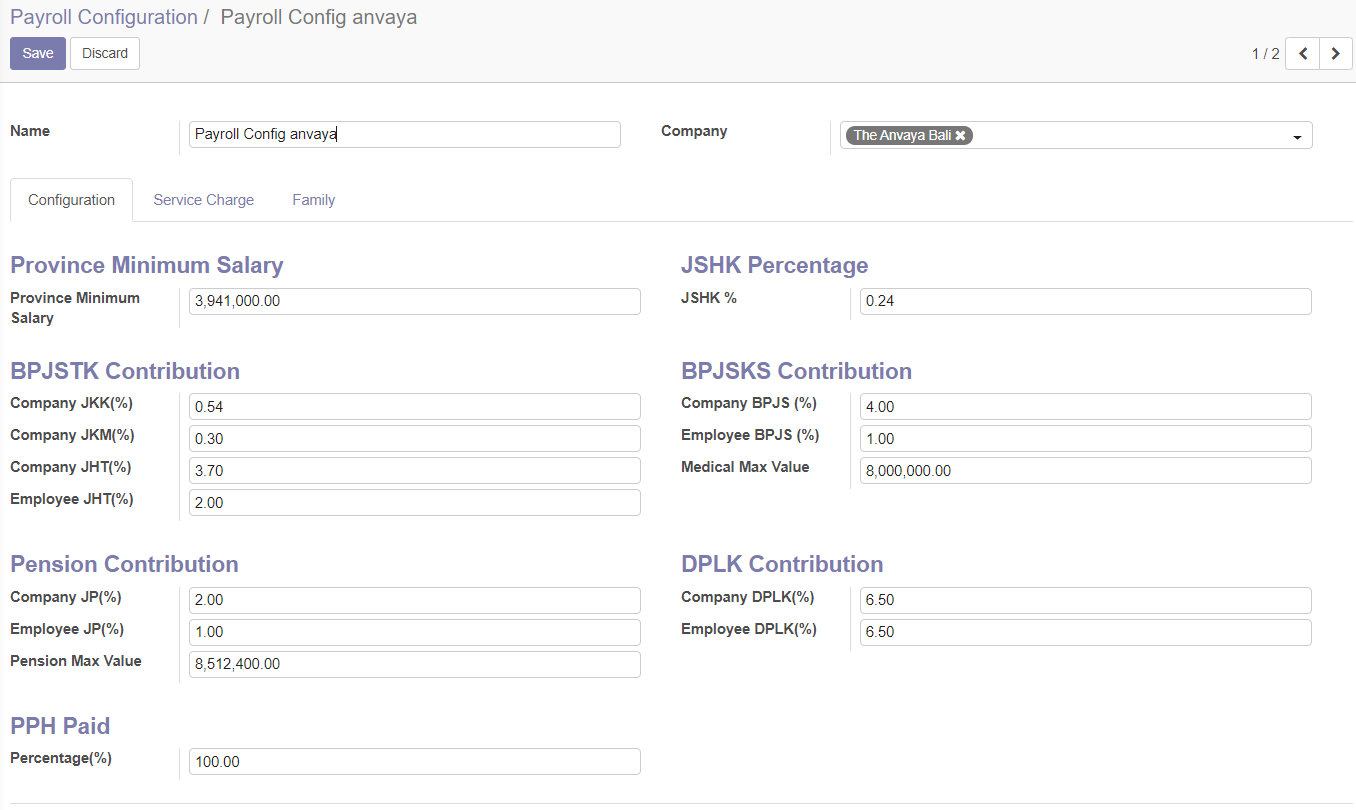This screenshot has width=1356, height=810.
Task: Click the BPJSTK Contribution heading
Action: pyautogui.click(x=125, y=371)
